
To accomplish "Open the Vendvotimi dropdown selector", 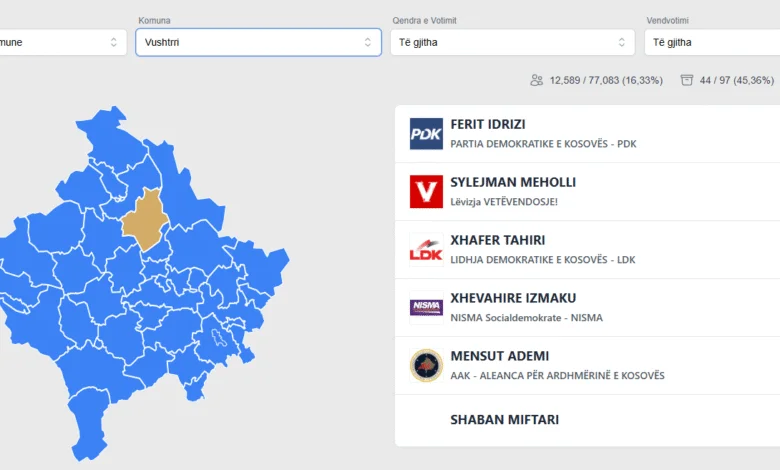I will [x=712, y=42].
